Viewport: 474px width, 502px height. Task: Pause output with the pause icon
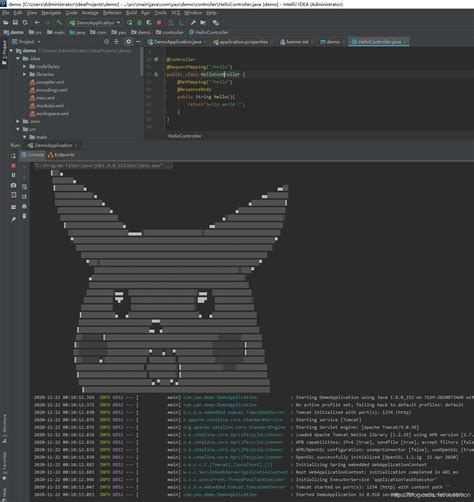point(13,175)
